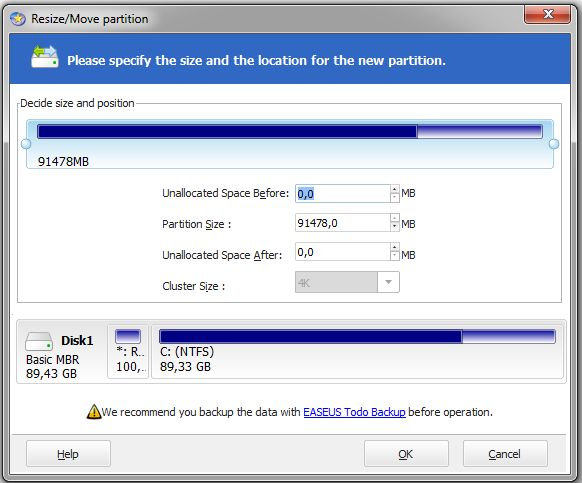Click the yellow warning triangle icon
The width and height of the screenshot is (582, 483).
94,412
